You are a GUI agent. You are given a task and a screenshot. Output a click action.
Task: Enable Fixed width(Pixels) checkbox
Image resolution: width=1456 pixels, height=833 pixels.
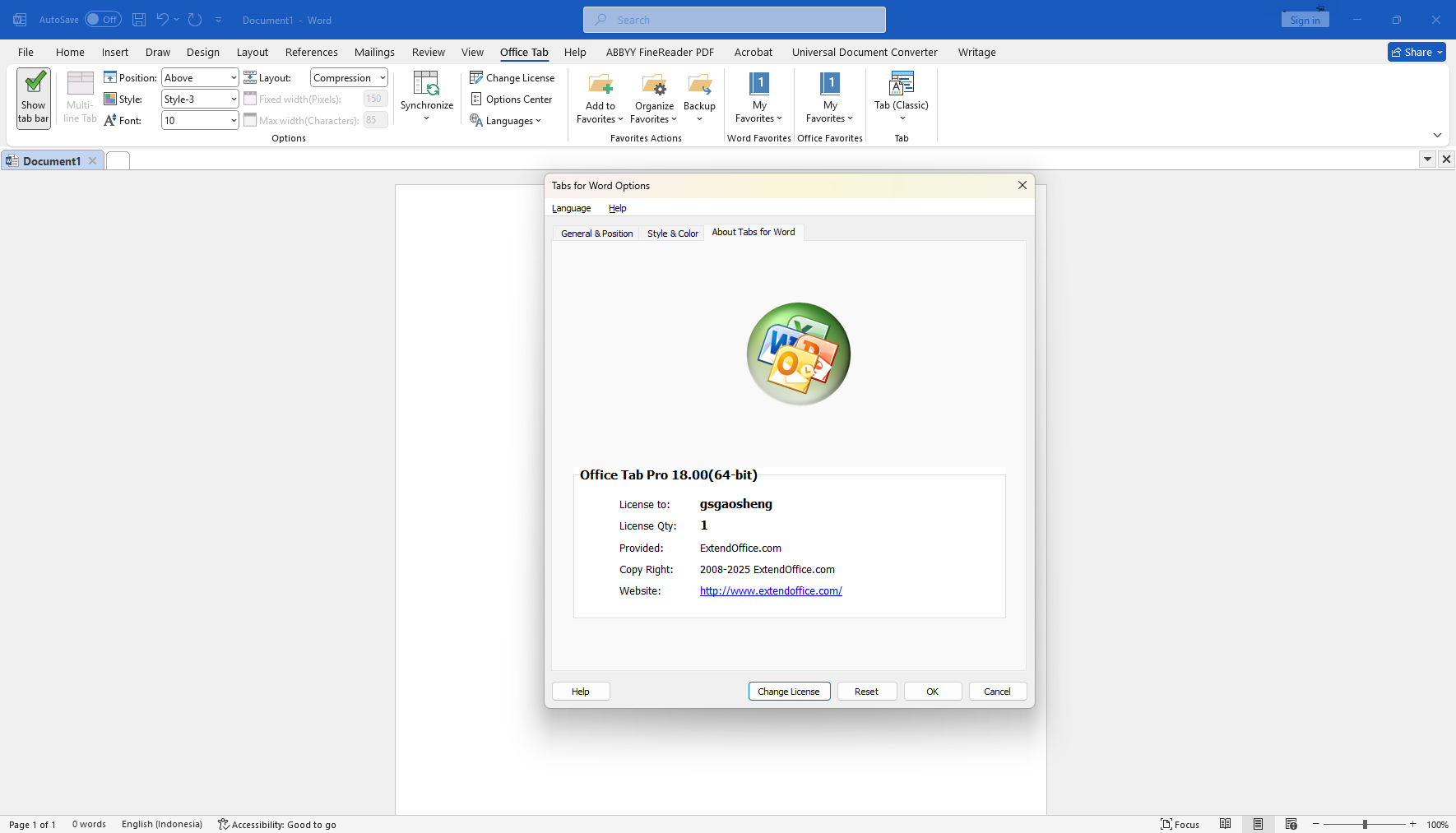(250, 99)
